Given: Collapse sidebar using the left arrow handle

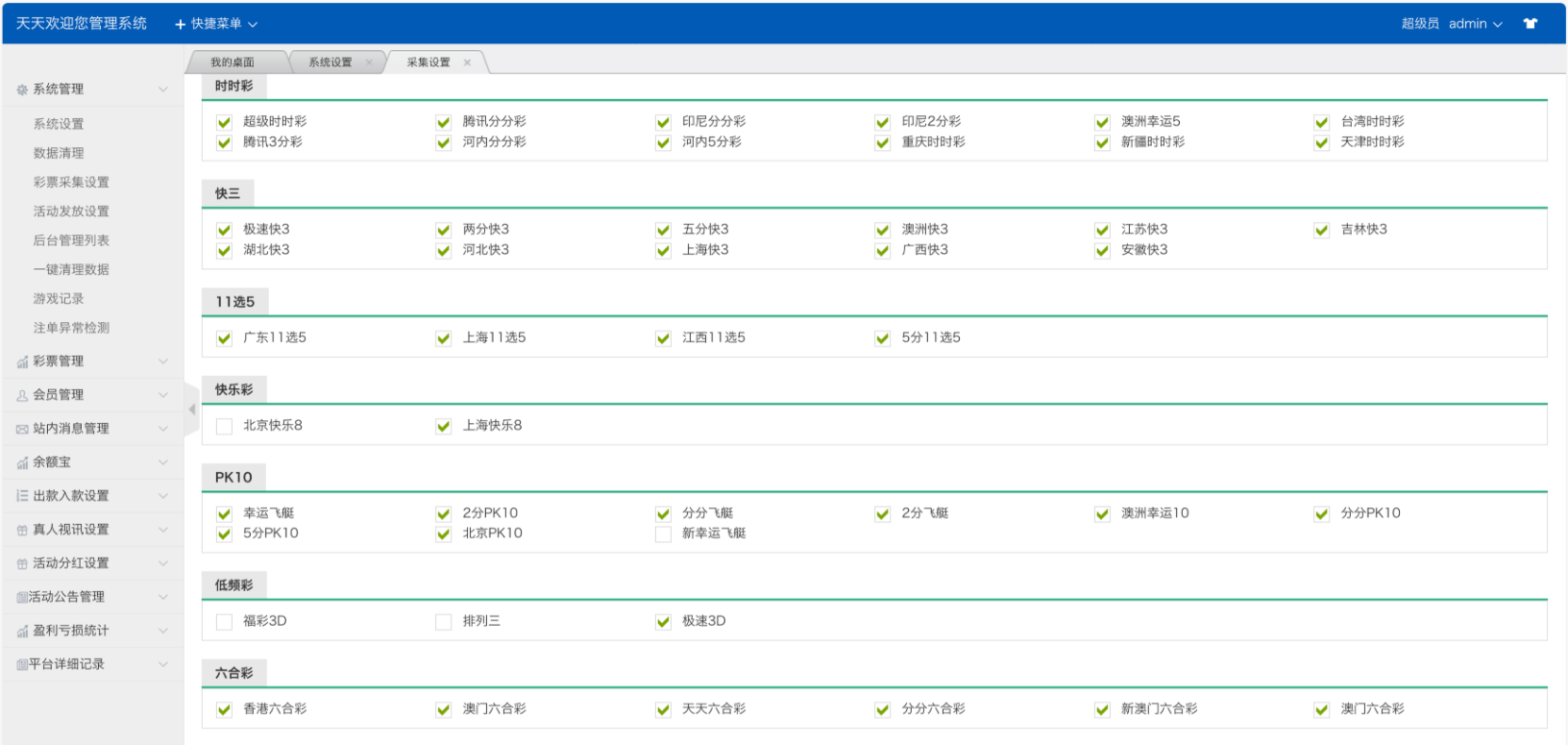Looking at the screenshot, I should coord(192,410).
